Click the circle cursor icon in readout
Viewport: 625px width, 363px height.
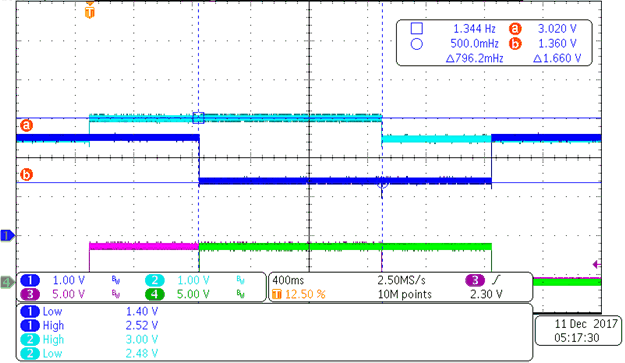click(x=417, y=44)
